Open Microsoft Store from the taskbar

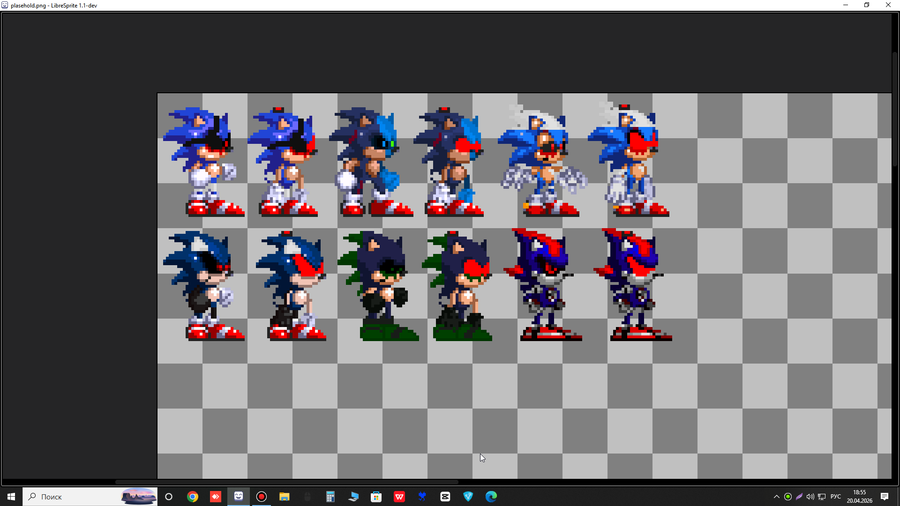(376, 496)
